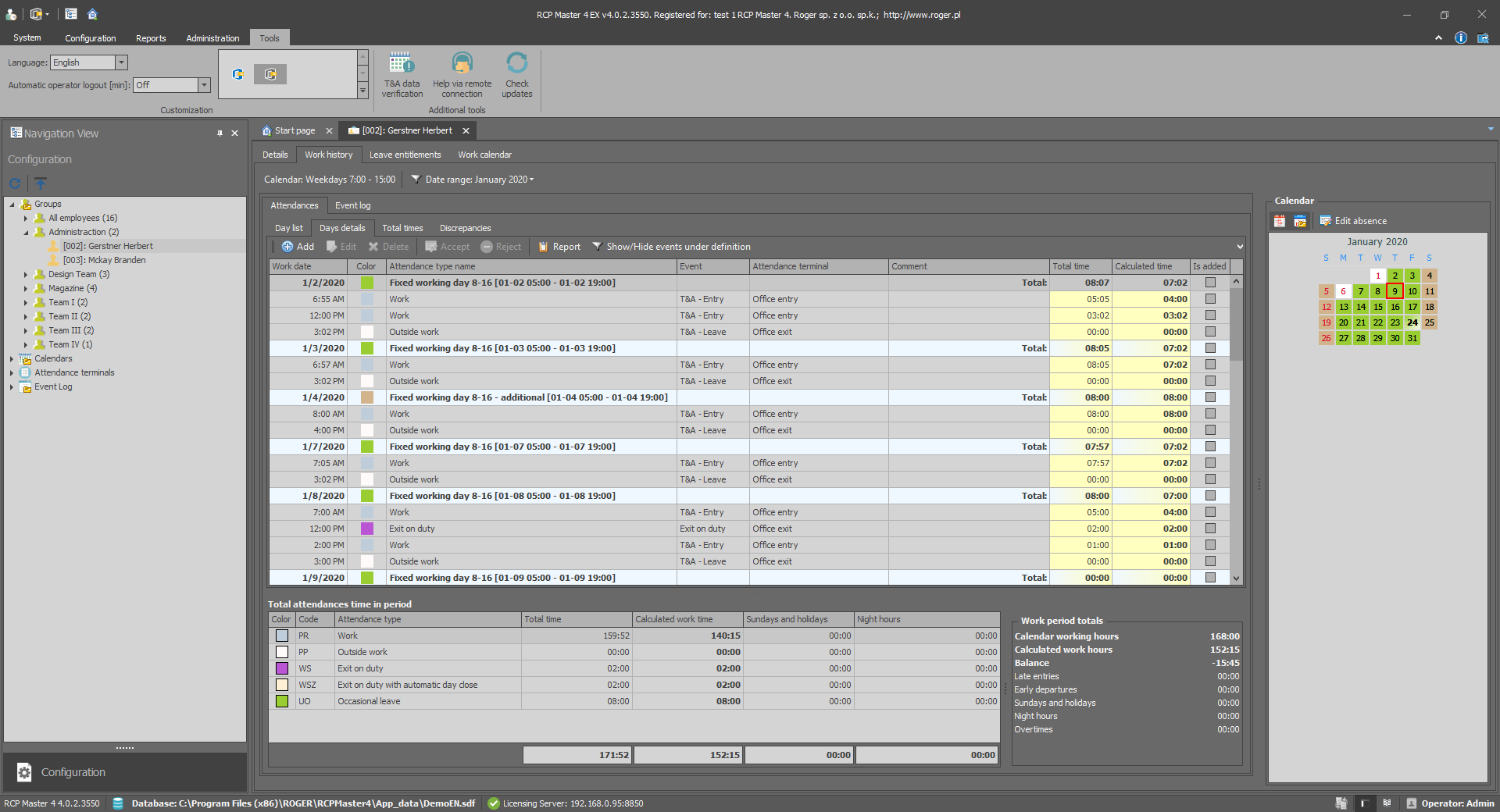The image size is (1500, 812).
Task: Toggle Is added checkbox for 1/4/2020 row
Action: [1210, 397]
